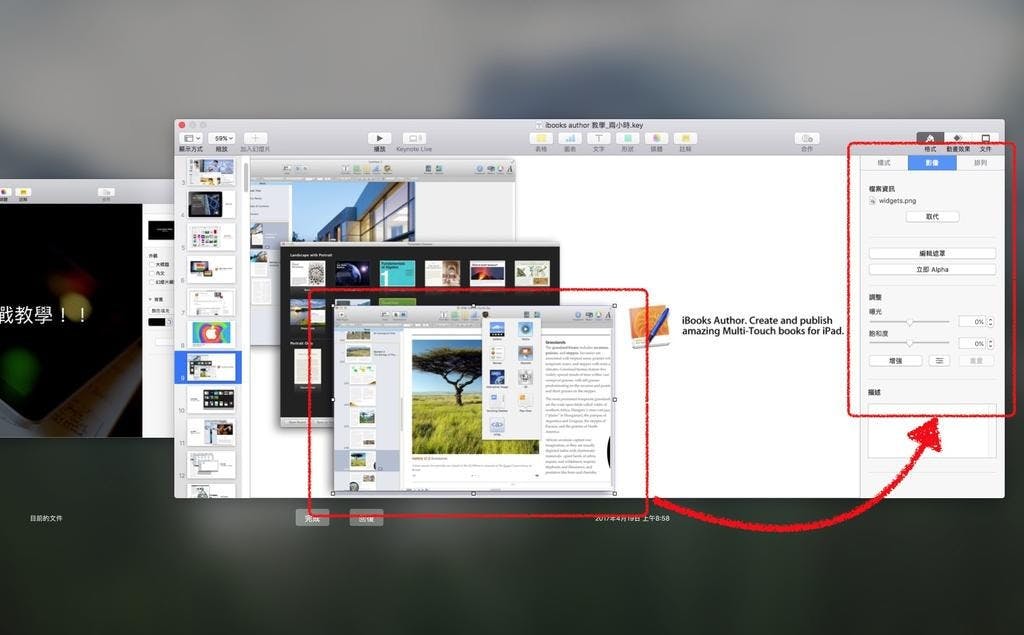Click the 合作 collaborate icon
Viewport: 1024px width, 635px height.
click(x=807, y=138)
